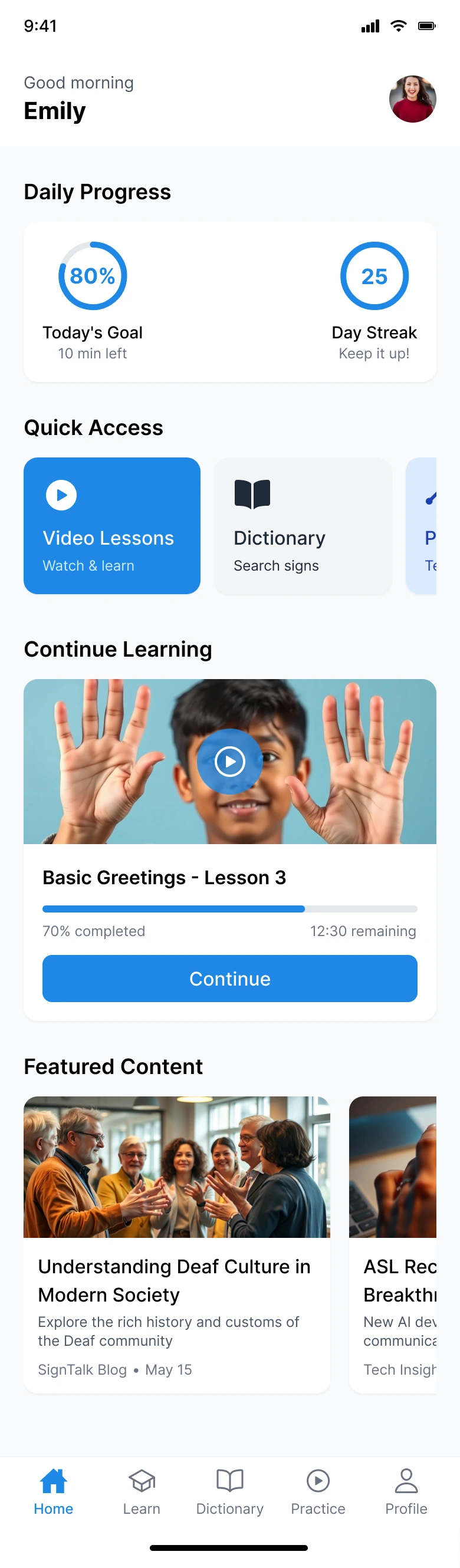
Task: Tap the Dictionary Search signs label
Action: [276, 565]
